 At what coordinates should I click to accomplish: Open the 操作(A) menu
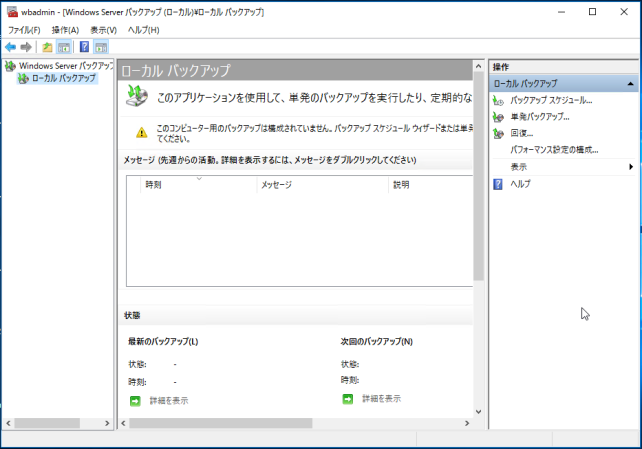pos(66,30)
